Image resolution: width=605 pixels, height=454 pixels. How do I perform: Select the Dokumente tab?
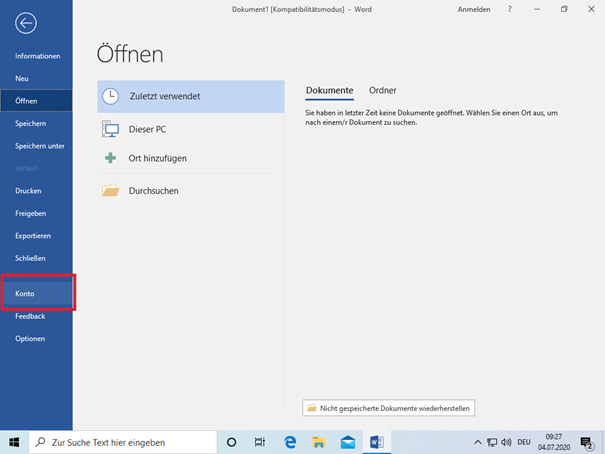pyautogui.click(x=329, y=90)
